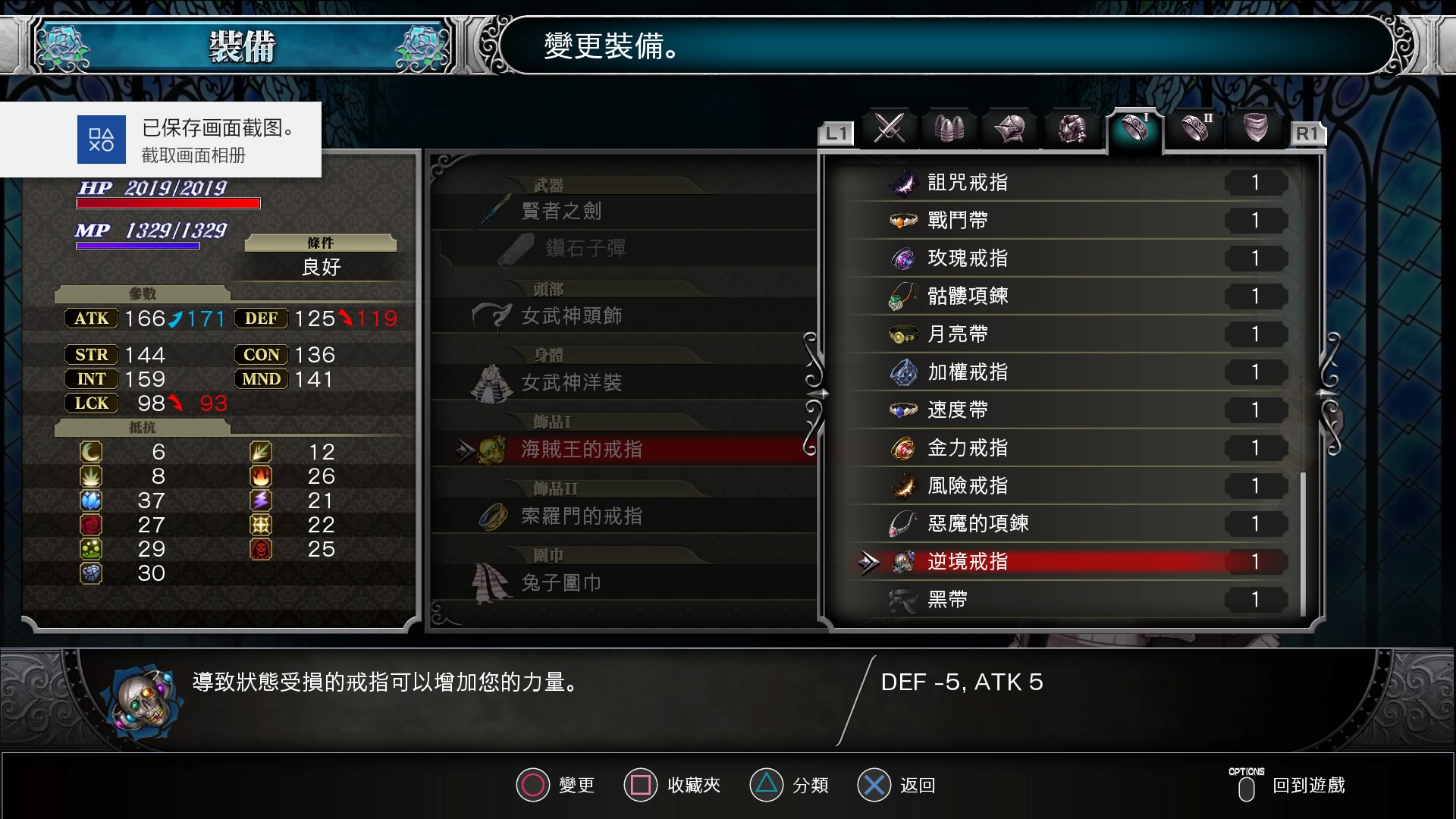Select the helmet headgear tab icon
Image resolution: width=1456 pixels, height=819 pixels.
coord(1011,128)
